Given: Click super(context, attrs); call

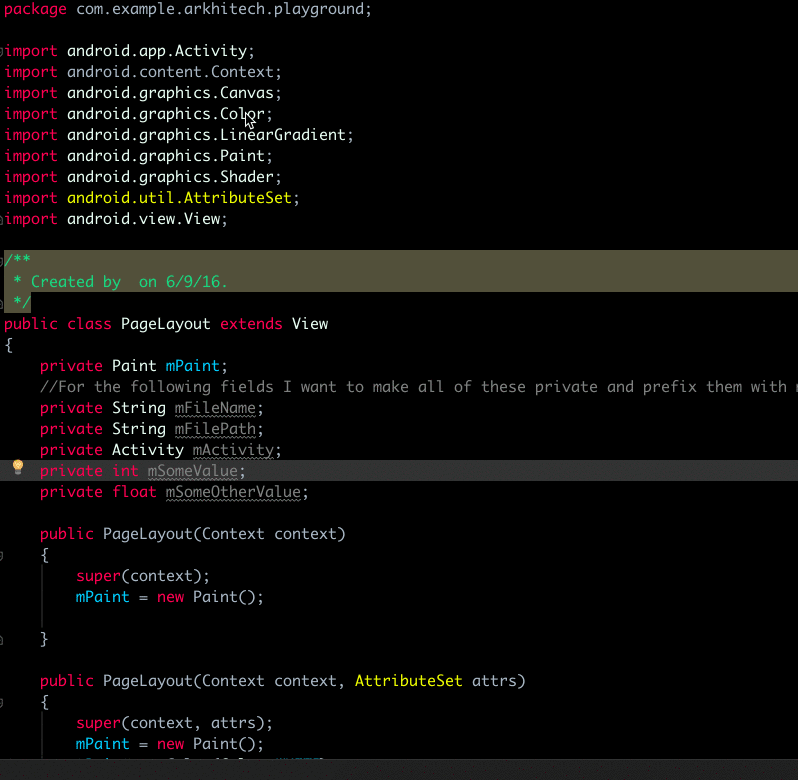Looking at the screenshot, I should (x=174, y=723).
